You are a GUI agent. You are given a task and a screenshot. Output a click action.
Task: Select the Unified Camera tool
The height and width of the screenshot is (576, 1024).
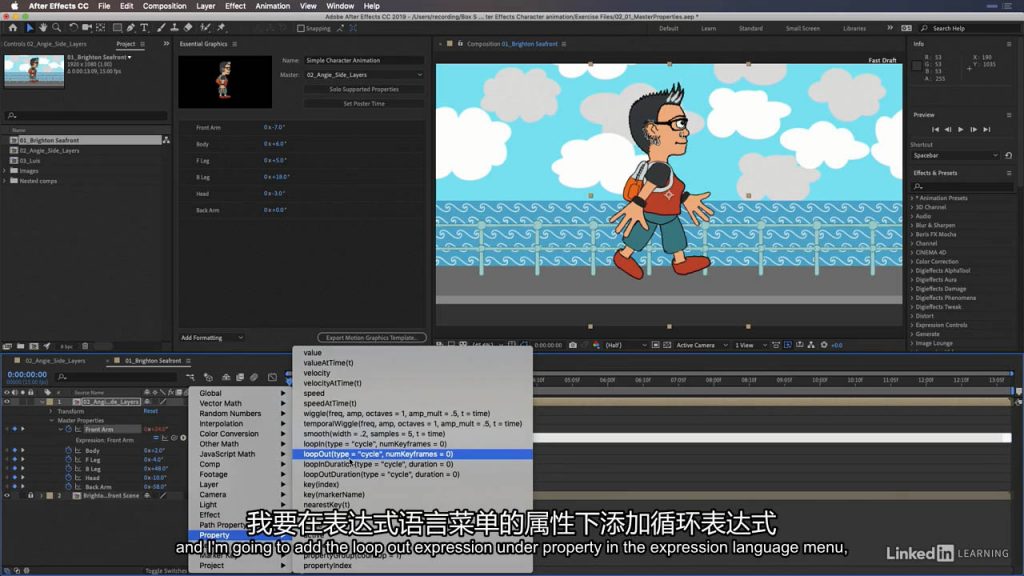[87, 28]
